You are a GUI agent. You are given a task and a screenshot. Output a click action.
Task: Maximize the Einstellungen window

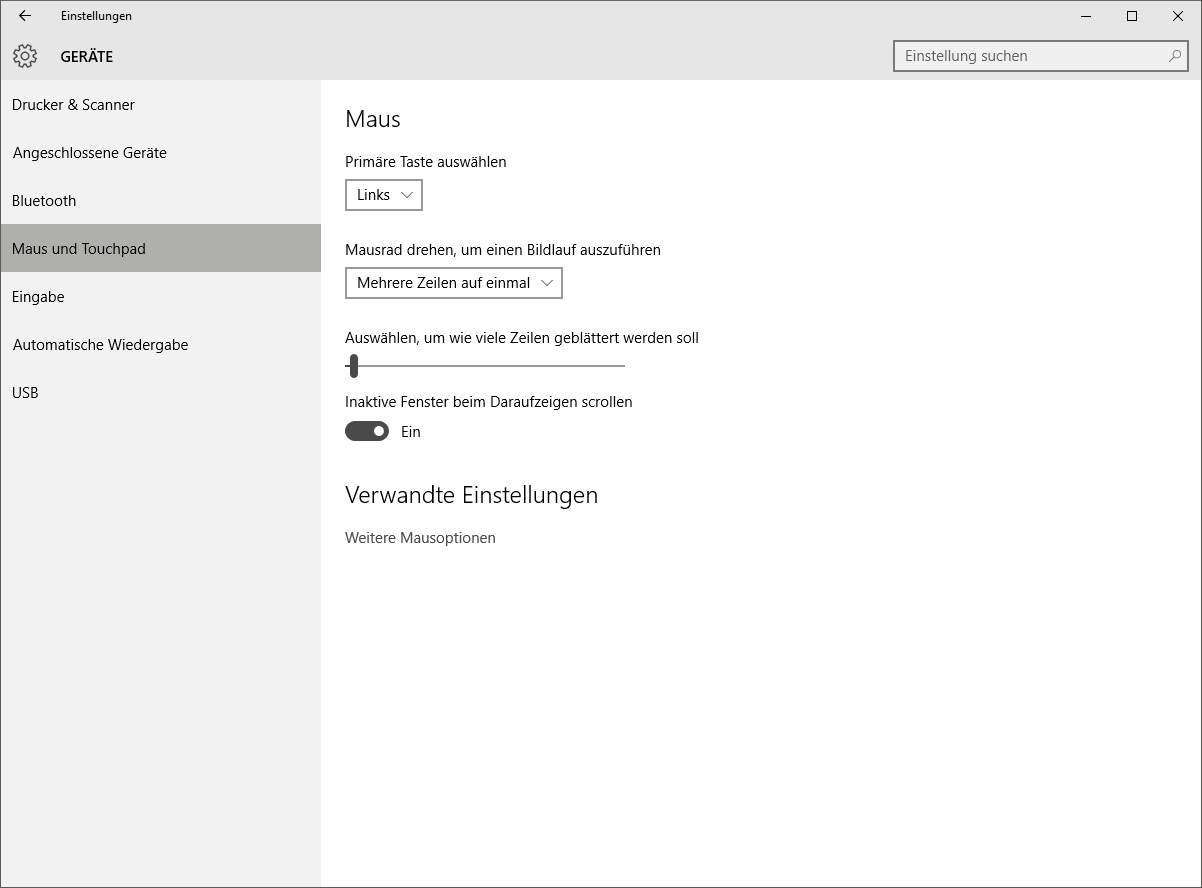coord(1132,16)
